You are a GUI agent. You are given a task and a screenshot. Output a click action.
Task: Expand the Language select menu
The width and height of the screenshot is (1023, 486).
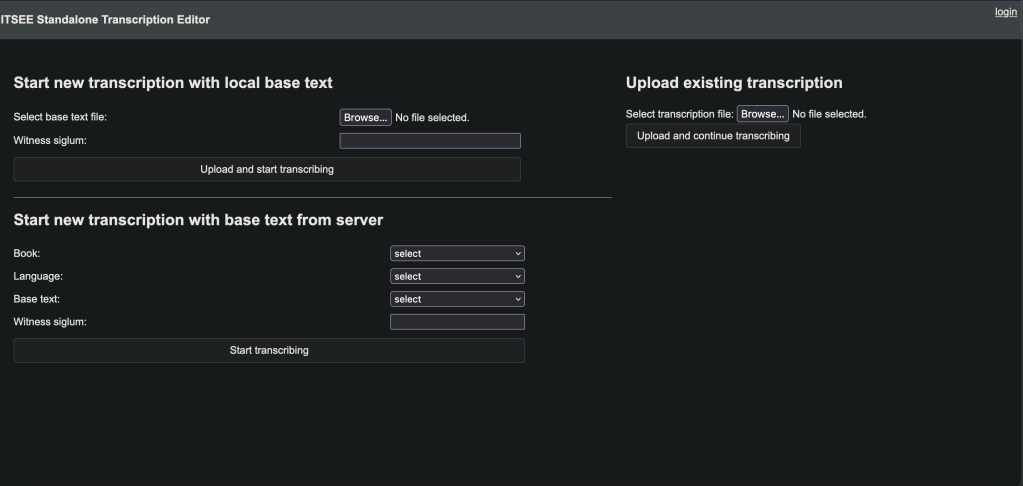457,277
